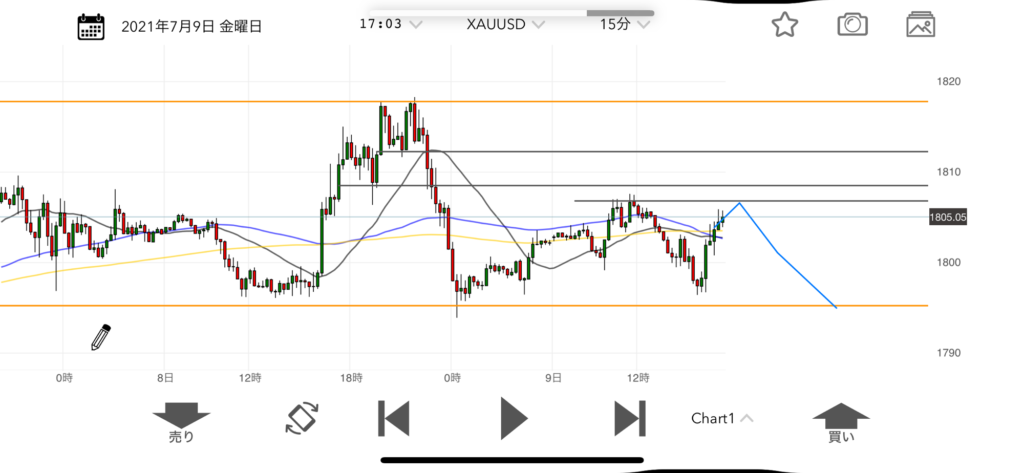Click the progress slider at the top
This screenshot has height=473, width=1024.
(510, 13)
